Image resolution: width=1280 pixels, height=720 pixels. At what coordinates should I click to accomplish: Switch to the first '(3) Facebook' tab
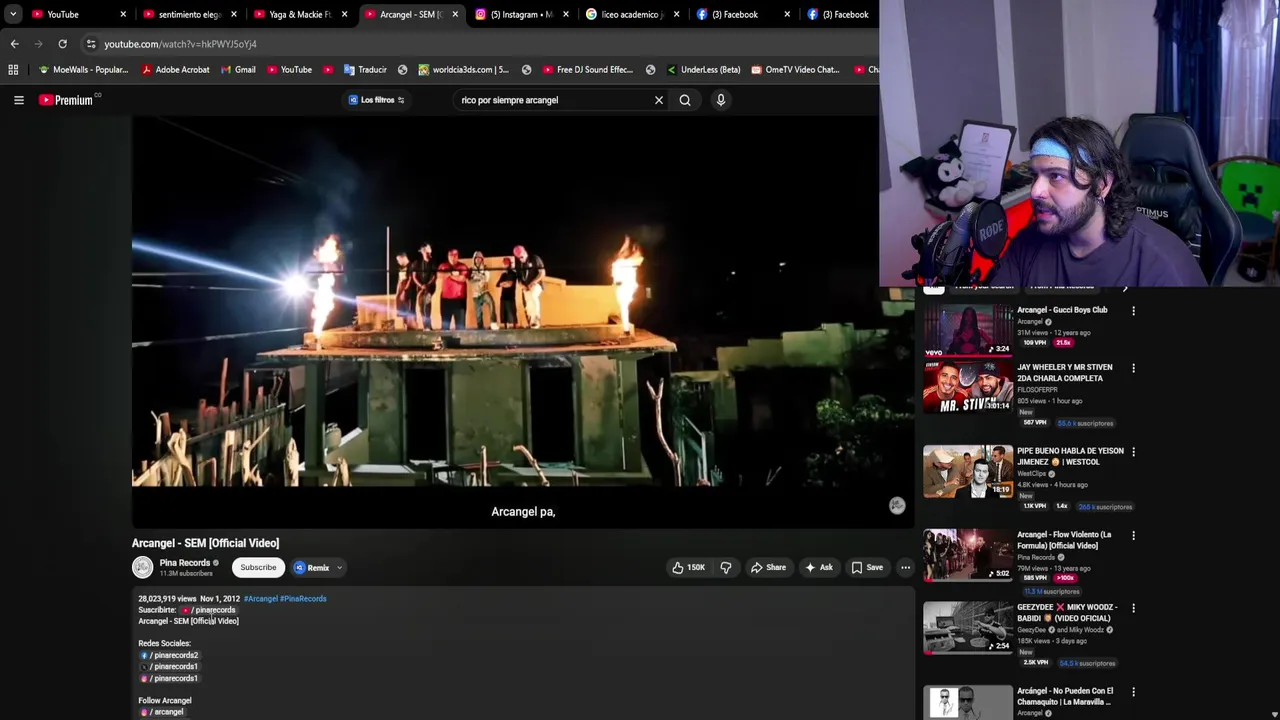pyautogui.click(x=742, y=14)
